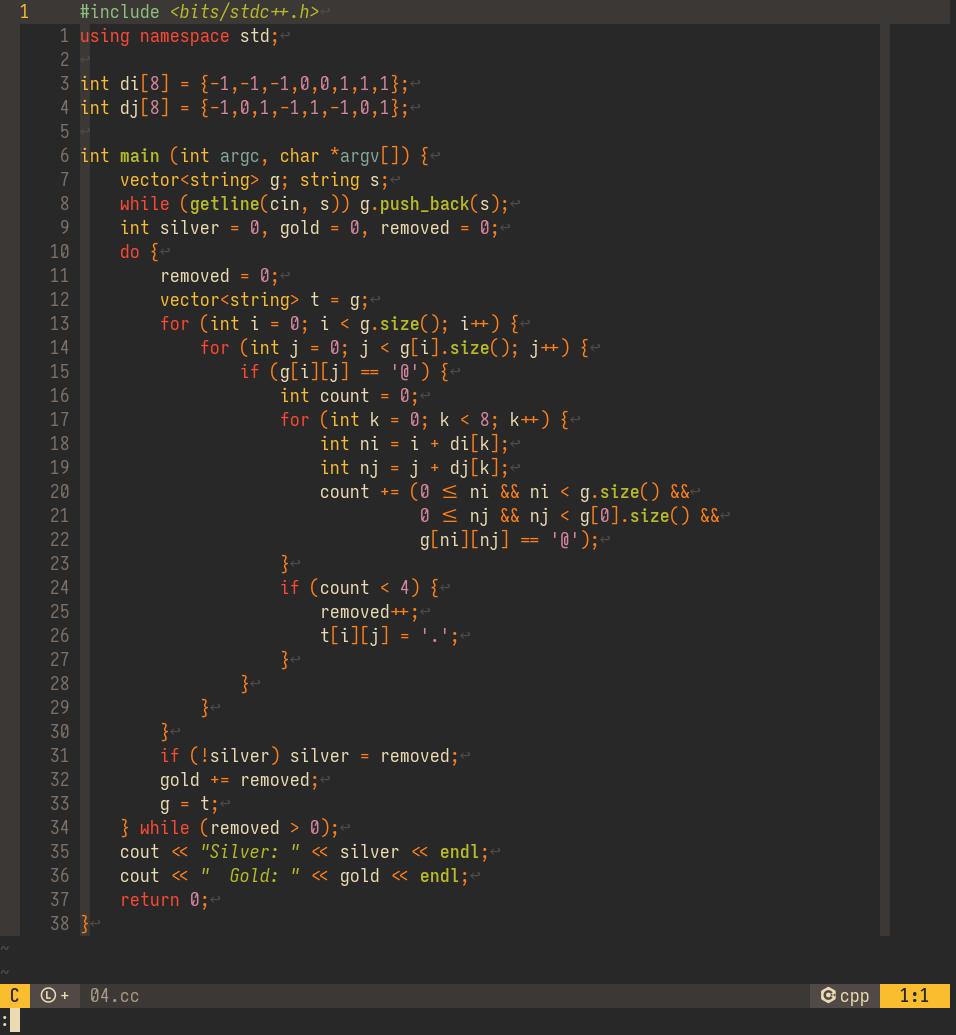Click the command line prompt input
This screenshot has height=1035, width=956.
15,1020
